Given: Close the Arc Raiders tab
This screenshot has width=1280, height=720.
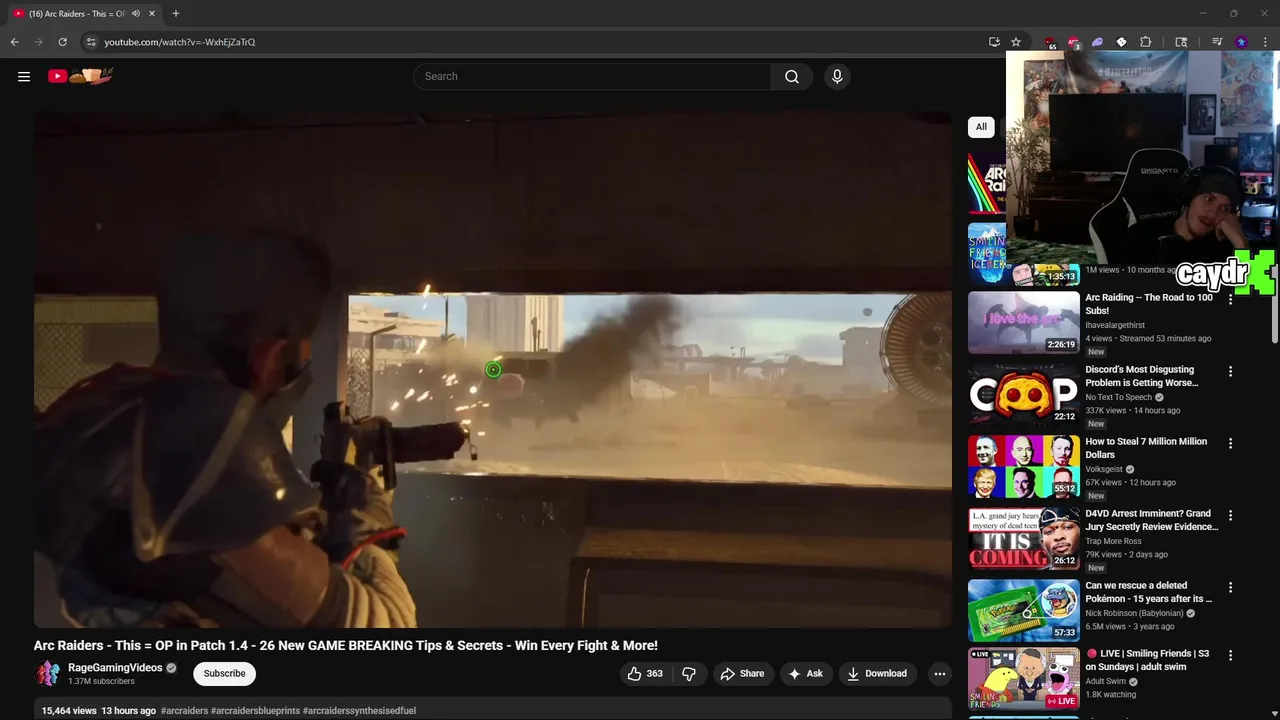Looking at the screenshot, I should point(151,14).
